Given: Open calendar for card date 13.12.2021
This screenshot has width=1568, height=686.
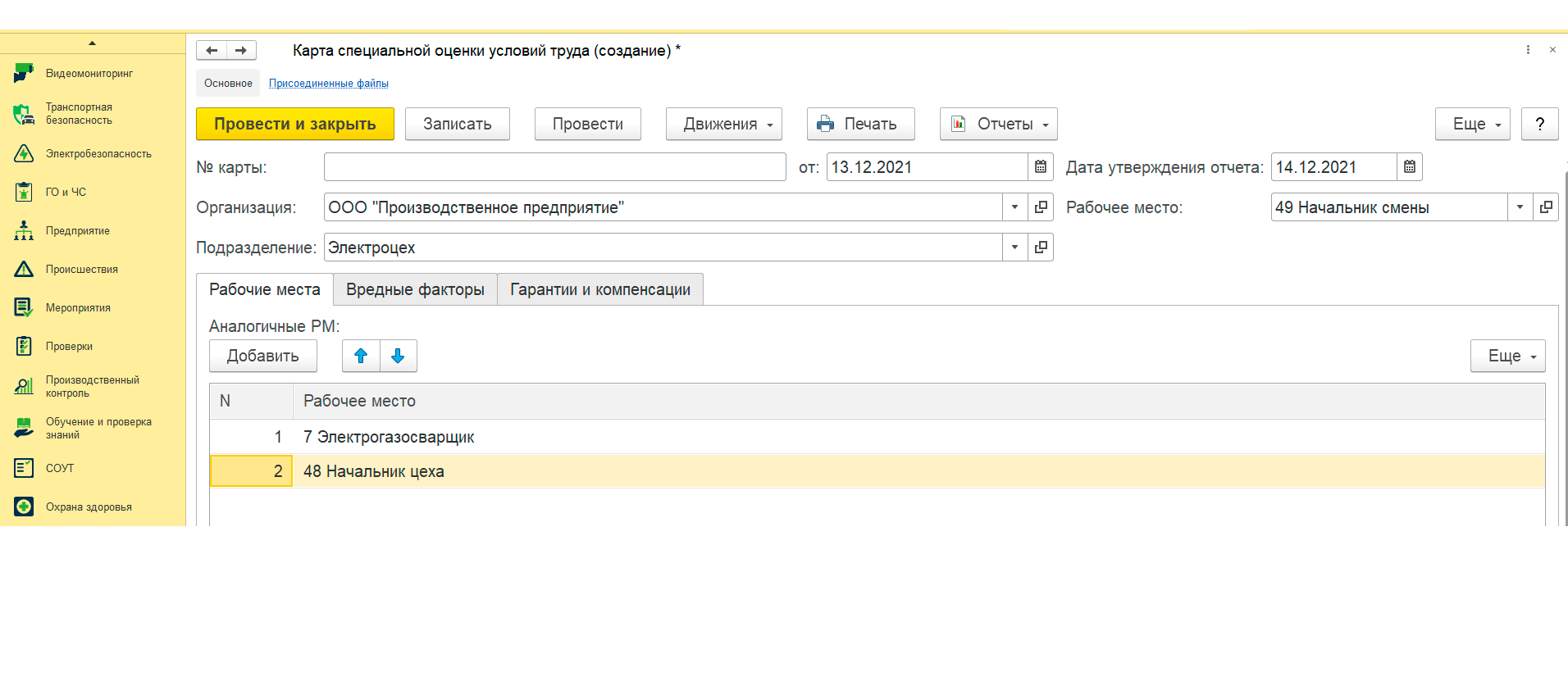Looking at the screenshot, I should 1041,167.
